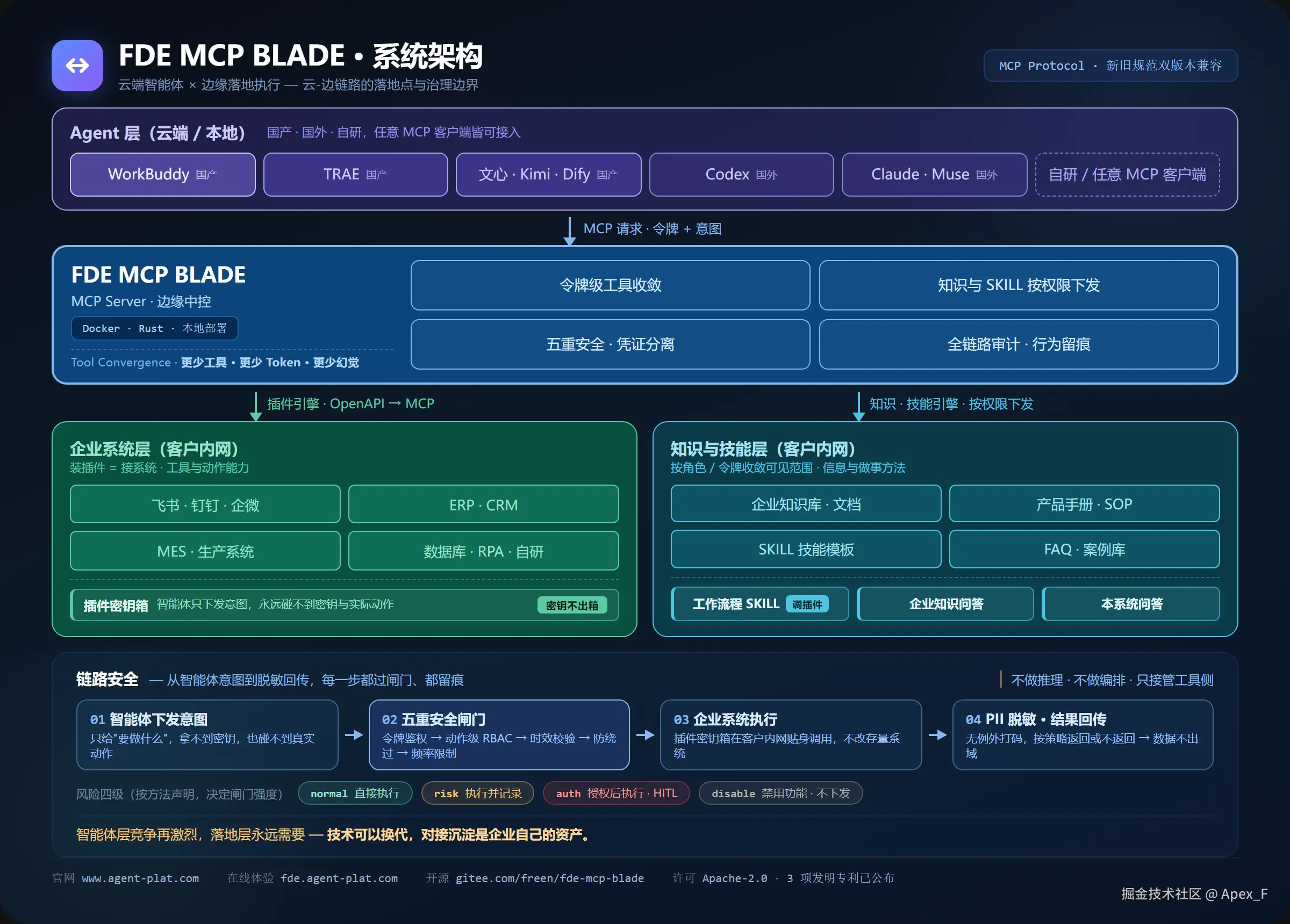Click step 02 五重安全闸门 card

[499, 735]
